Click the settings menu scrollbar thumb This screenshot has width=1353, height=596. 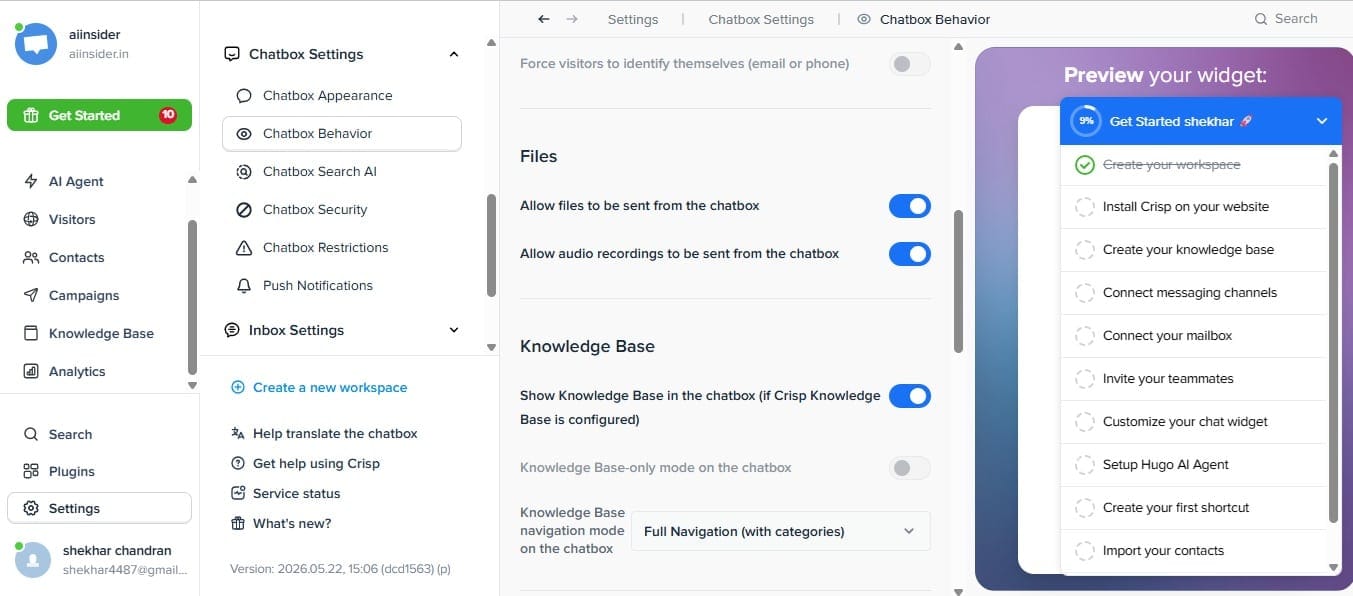pos(491,245)
